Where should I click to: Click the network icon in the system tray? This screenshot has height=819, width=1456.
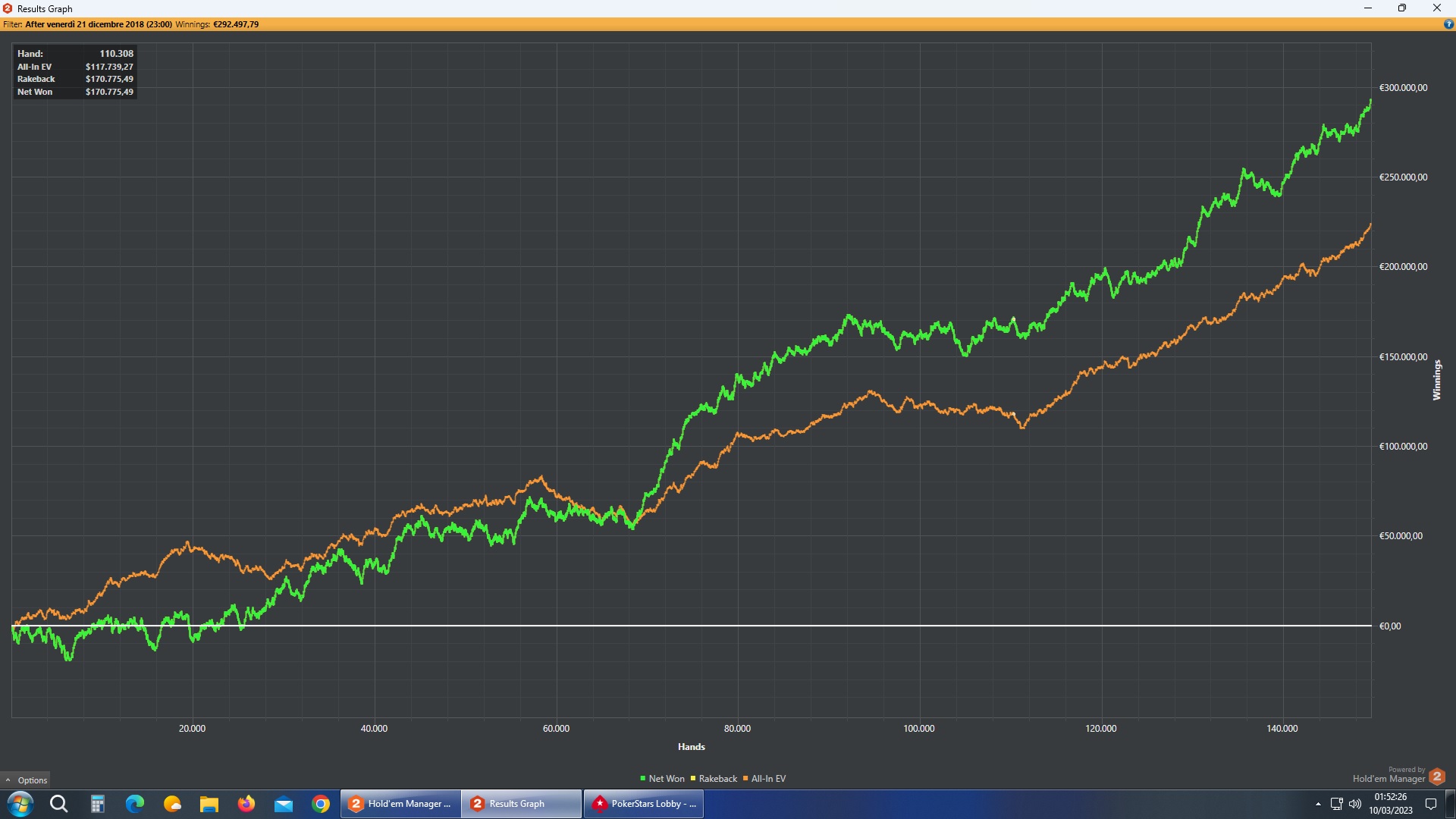tap(1337, 804)
